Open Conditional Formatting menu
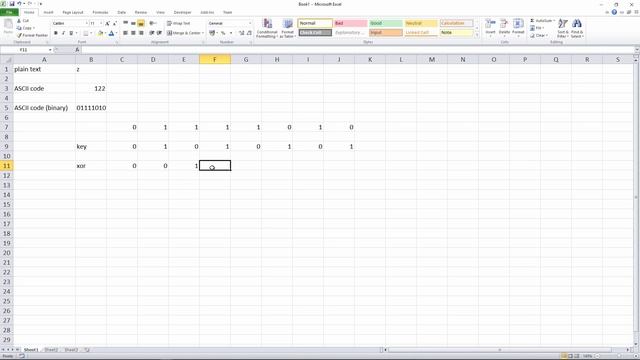This screenshot has height=360, width=640. point(267,28)
